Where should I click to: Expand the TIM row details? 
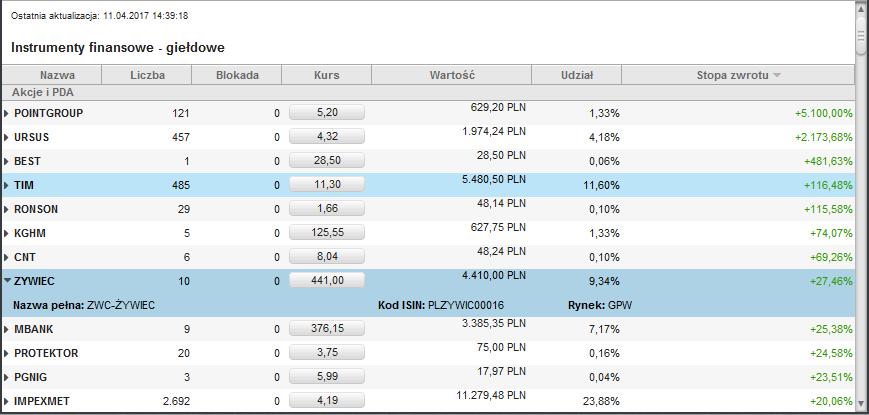tap(7, 185)
